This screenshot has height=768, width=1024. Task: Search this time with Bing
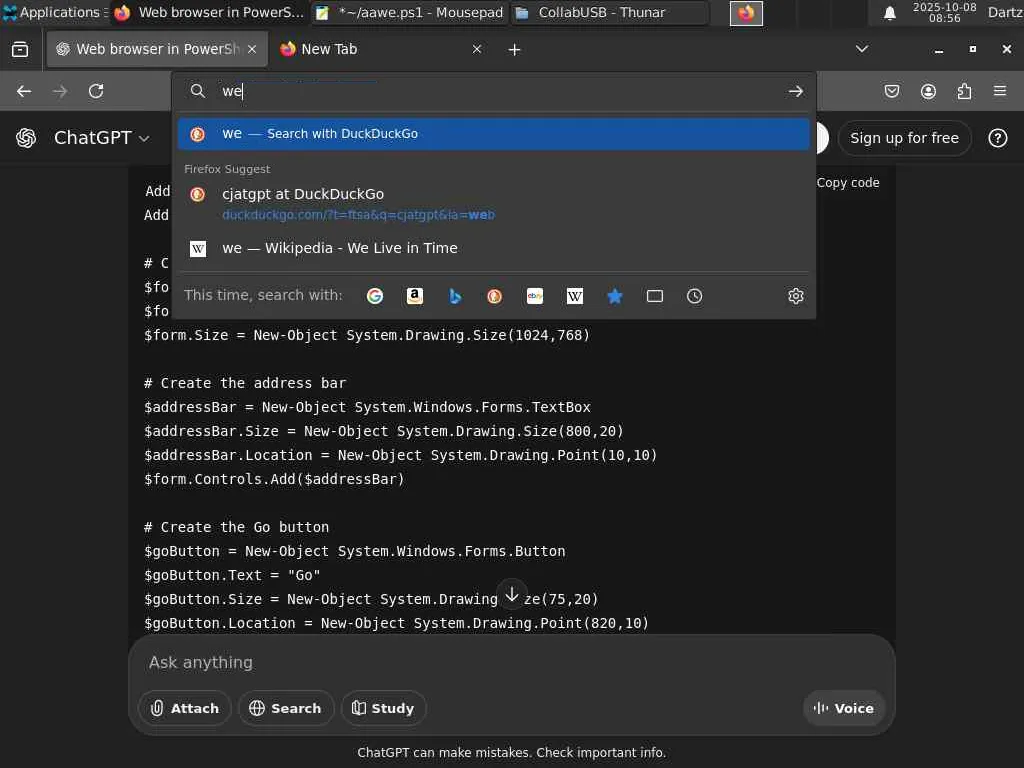point(455,296)
